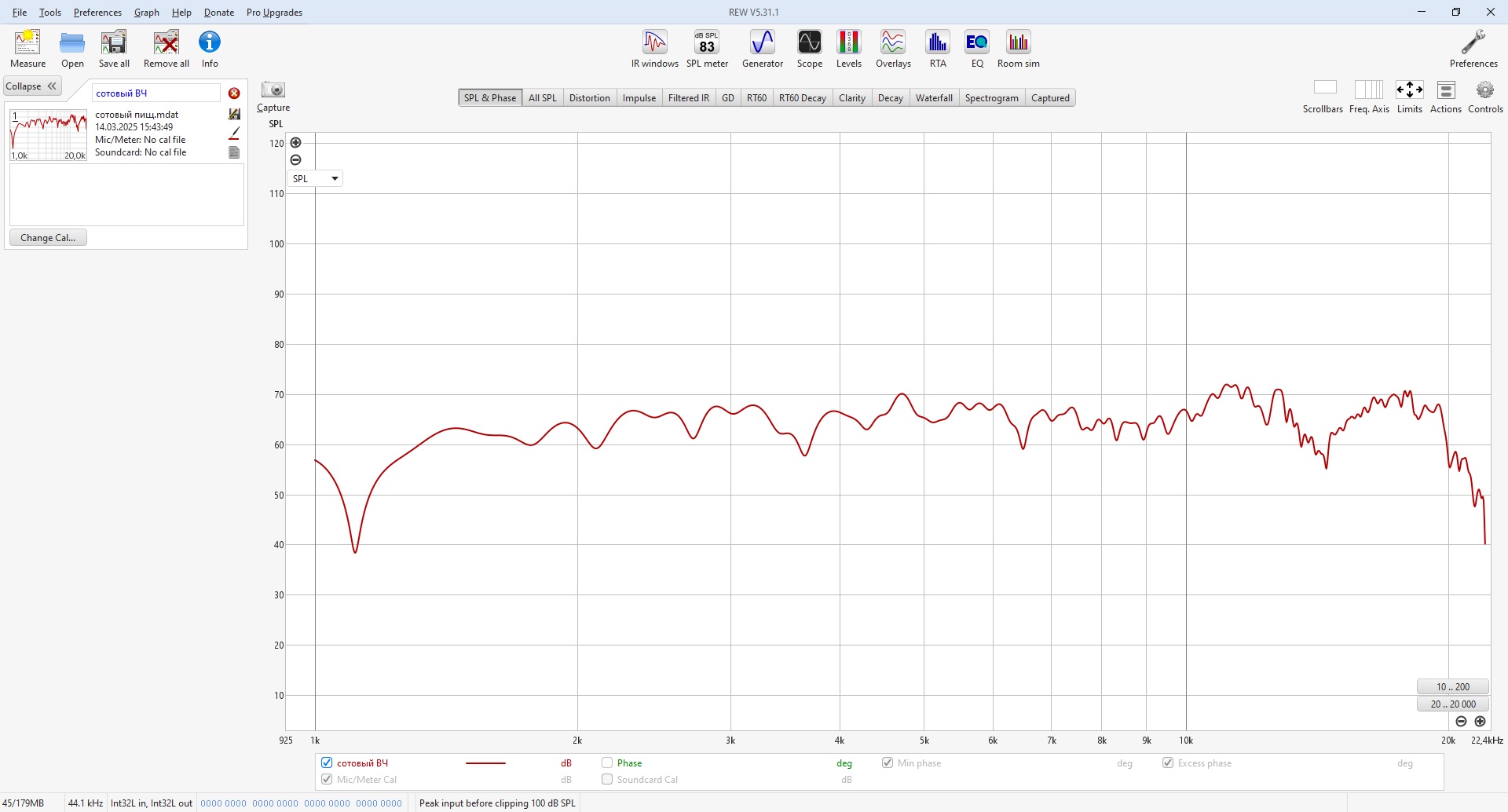The width and height of the screenshot is (1508, 812).
Task: Launch the signal Generator
Action: (x=763, y=49)
